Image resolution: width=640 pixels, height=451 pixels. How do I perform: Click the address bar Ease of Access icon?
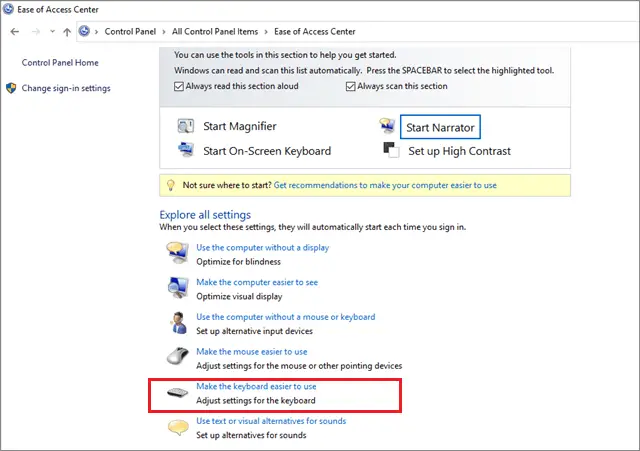pos(84,31)
